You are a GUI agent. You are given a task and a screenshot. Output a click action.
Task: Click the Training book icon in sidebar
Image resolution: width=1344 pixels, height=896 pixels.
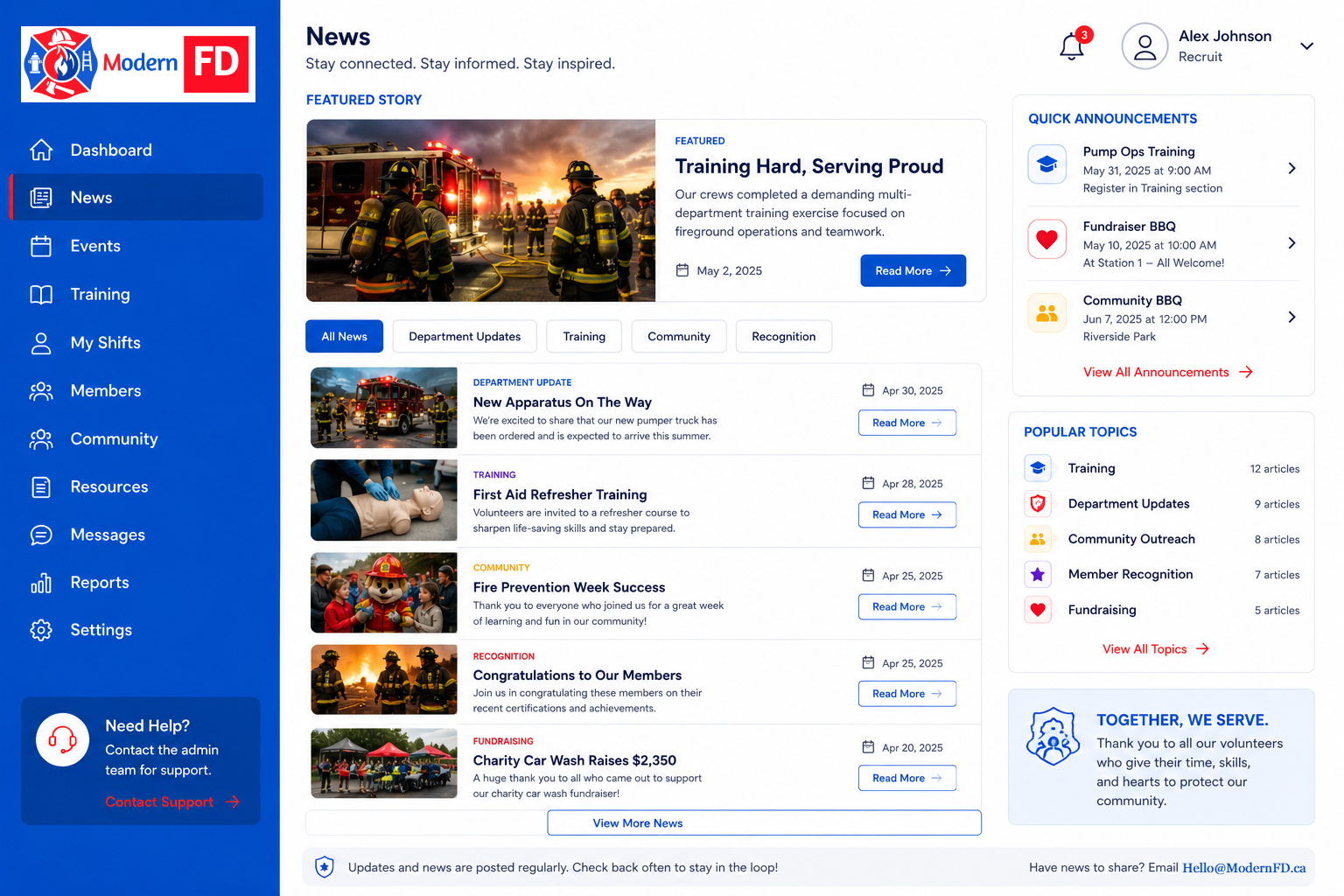tap(41, 294)
